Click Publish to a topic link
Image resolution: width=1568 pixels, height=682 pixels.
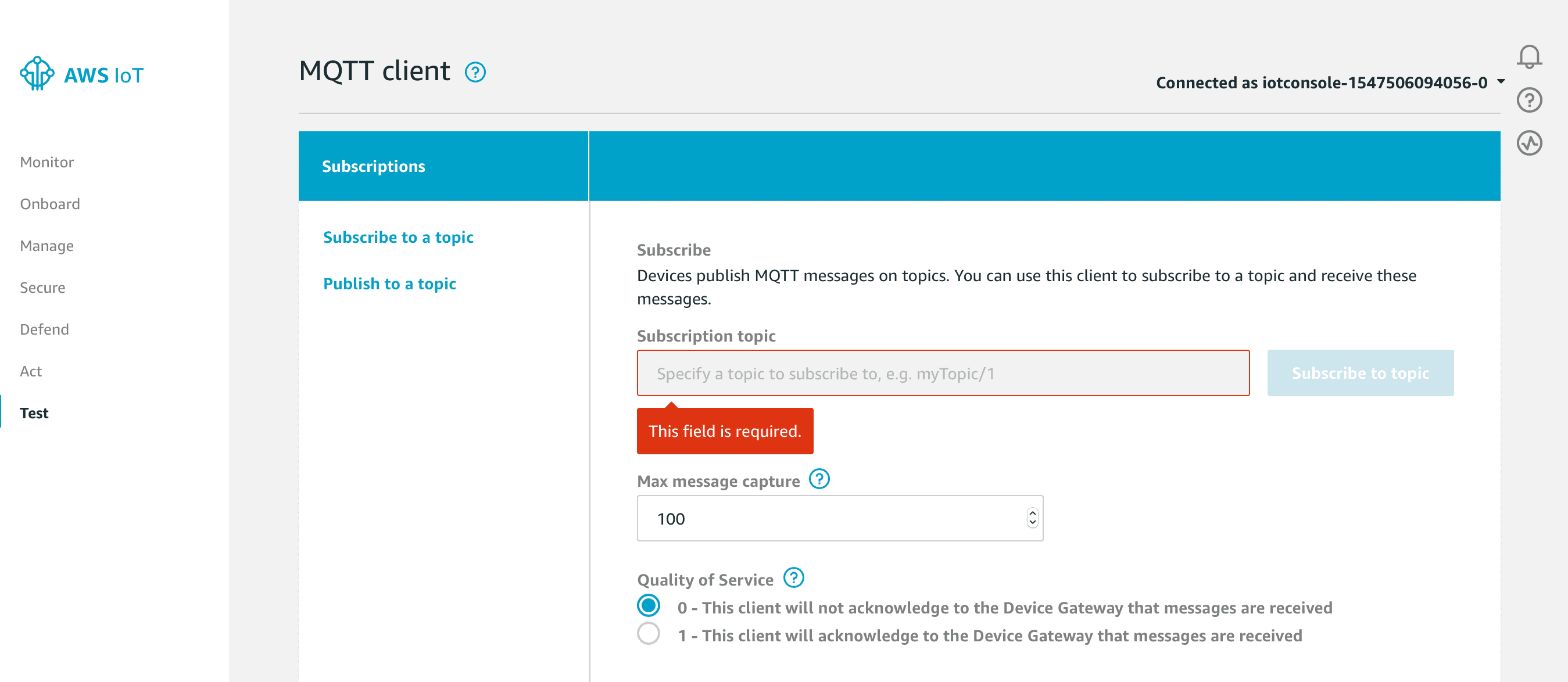[x=389, y=283]
